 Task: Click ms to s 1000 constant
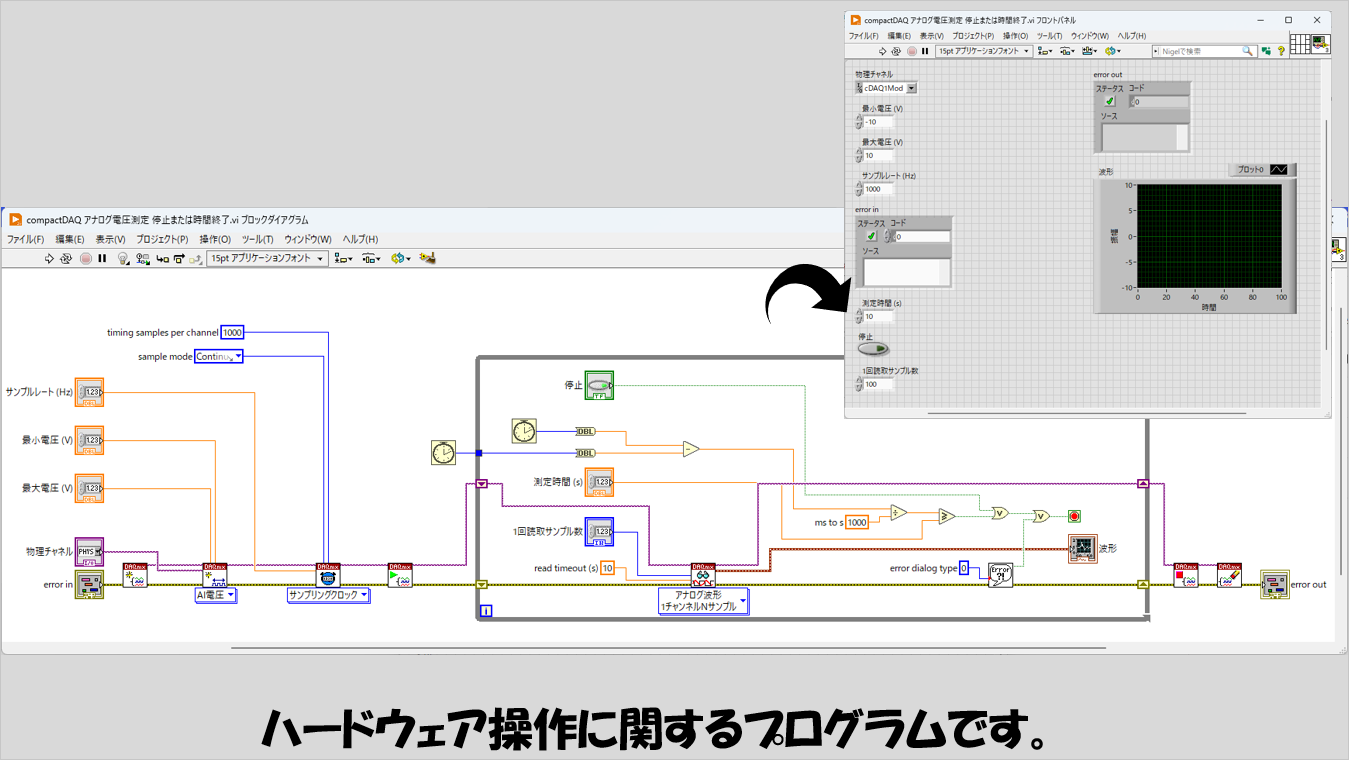click(x=857, y=521)
